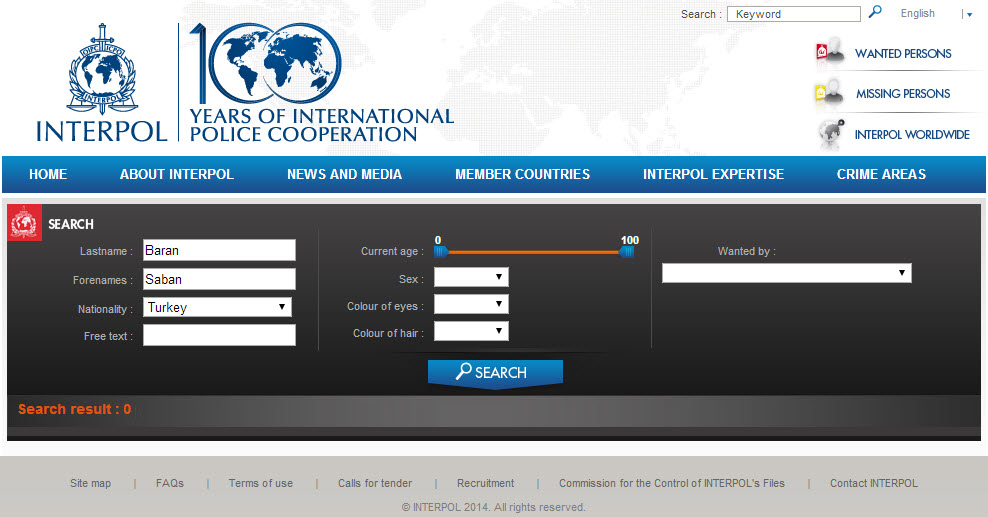Open the ABOUT INTERPOL menu
The width and height of the screenshot is (988, 517).
pyautogui.click(x=177, y=174)
